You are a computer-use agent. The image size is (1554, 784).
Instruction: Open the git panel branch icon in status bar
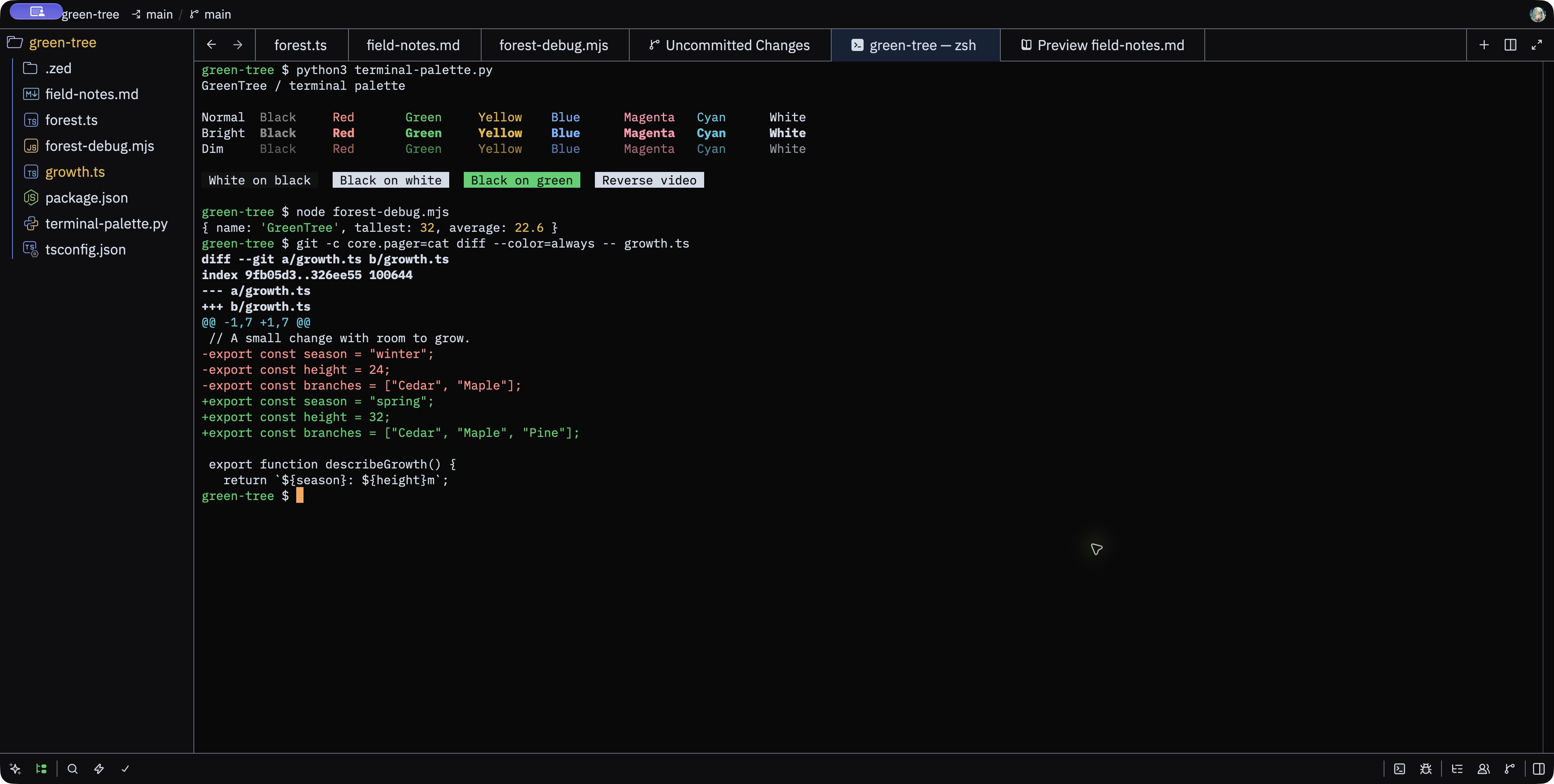(1509, 768)
